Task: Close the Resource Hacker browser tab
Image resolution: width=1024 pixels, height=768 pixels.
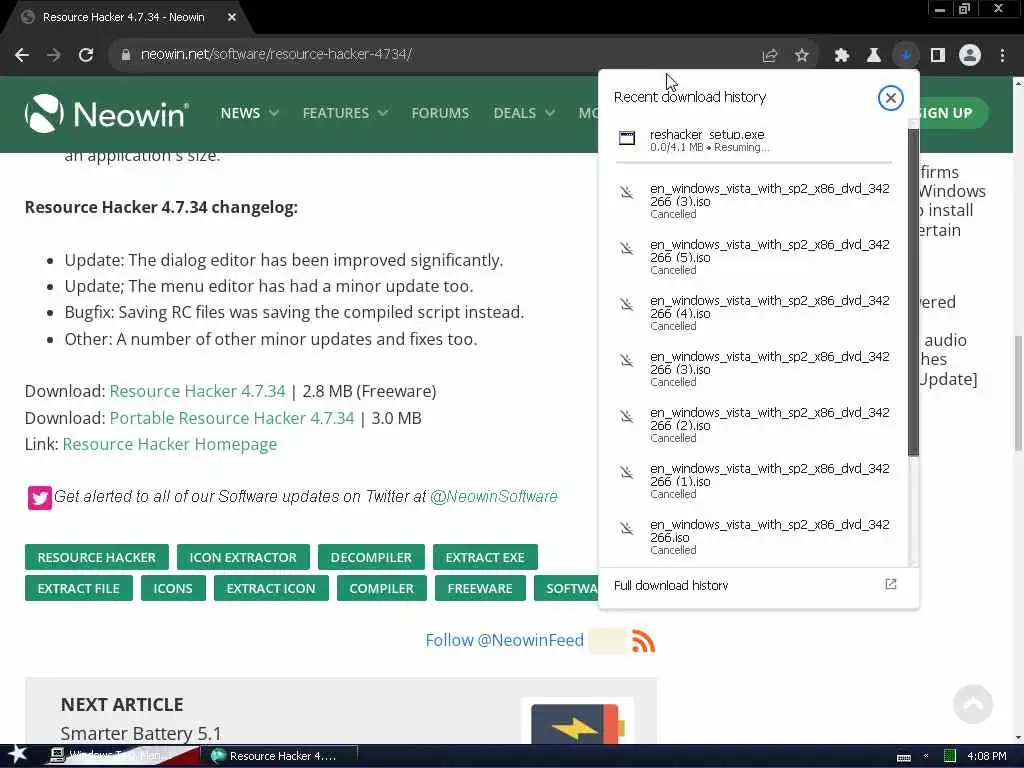Action: (x=232, y=18)
